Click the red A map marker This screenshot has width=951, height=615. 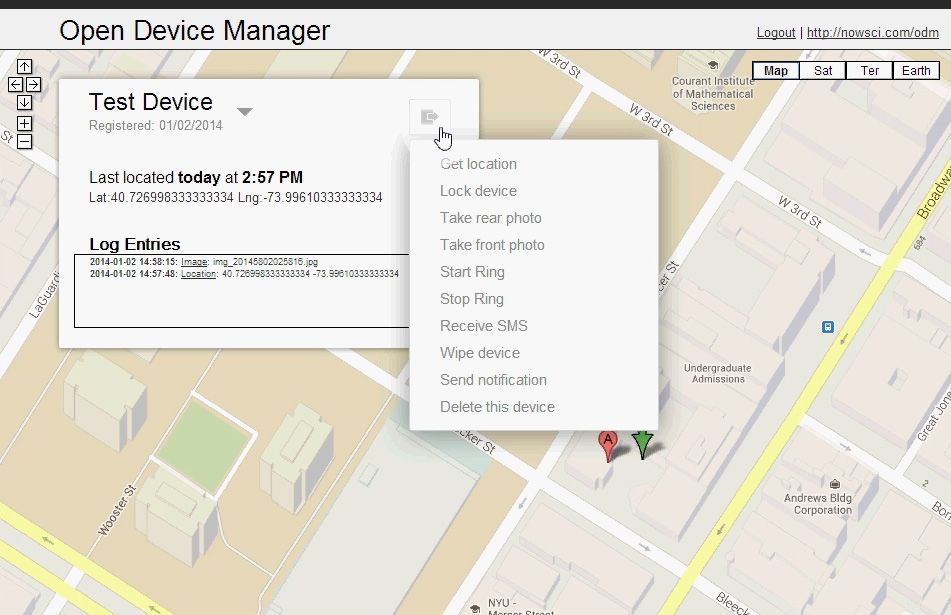click(608, 445)
